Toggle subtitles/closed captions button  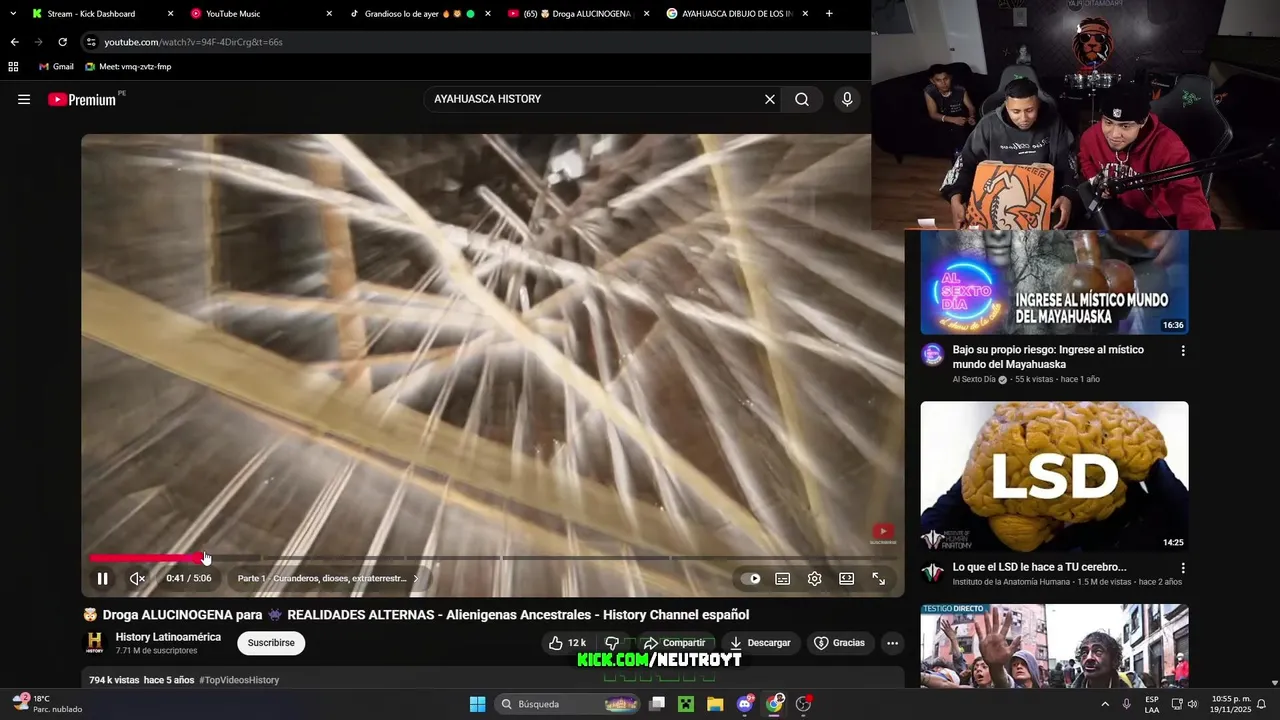pos(783,578)
